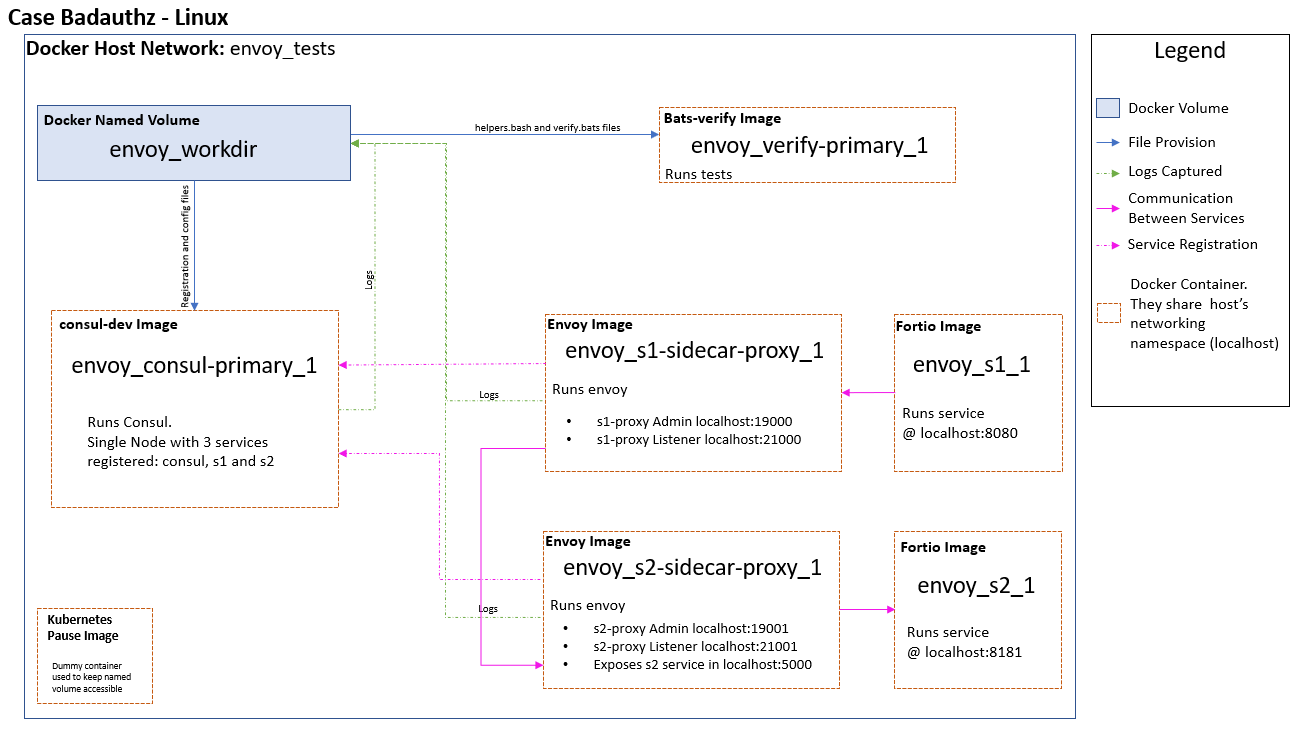Click vertical 'Logs' label near consul
This screenshot has height=744, width=1308.
369,280
